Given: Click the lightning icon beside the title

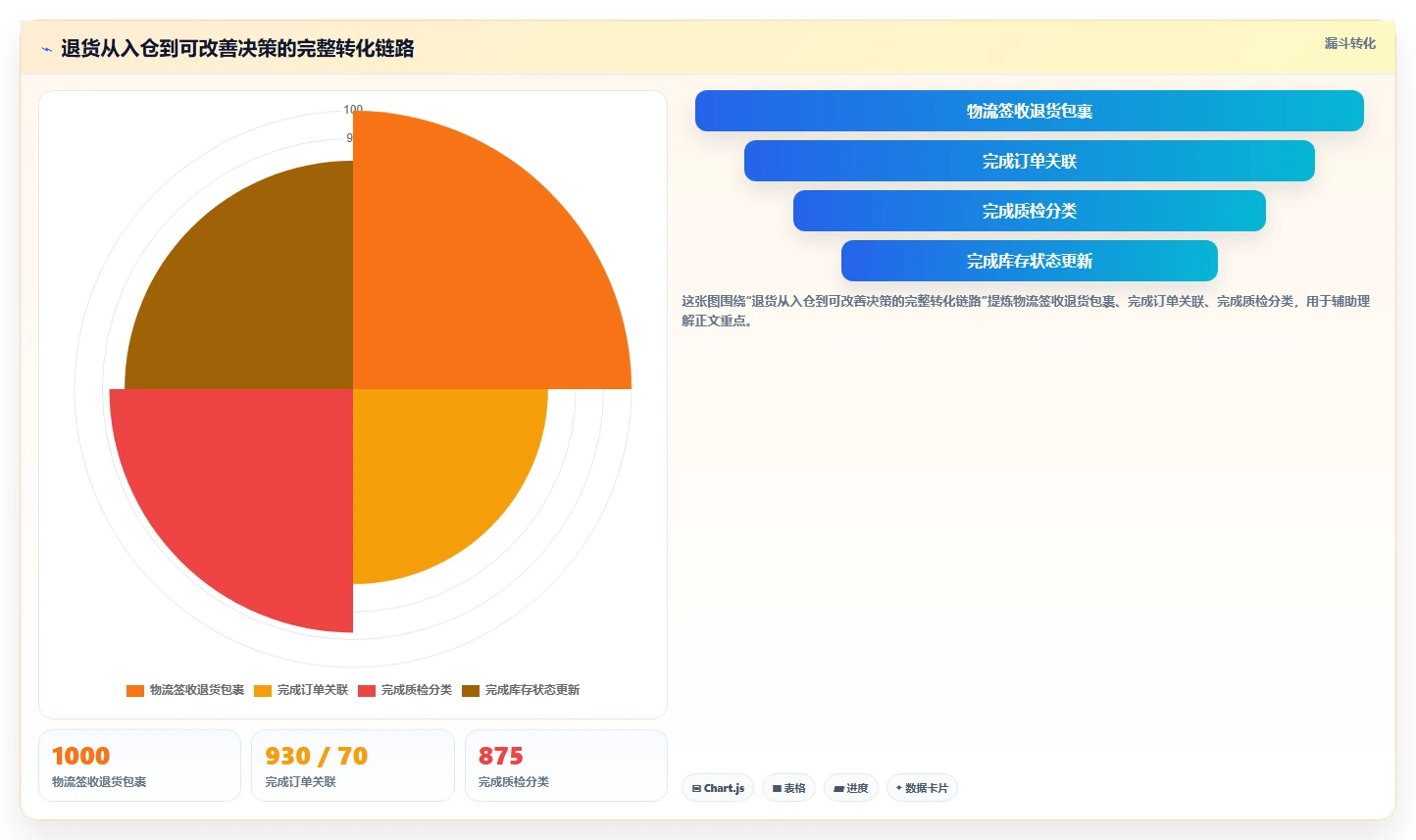Looking at the screenshot, I should coord(46,49).
